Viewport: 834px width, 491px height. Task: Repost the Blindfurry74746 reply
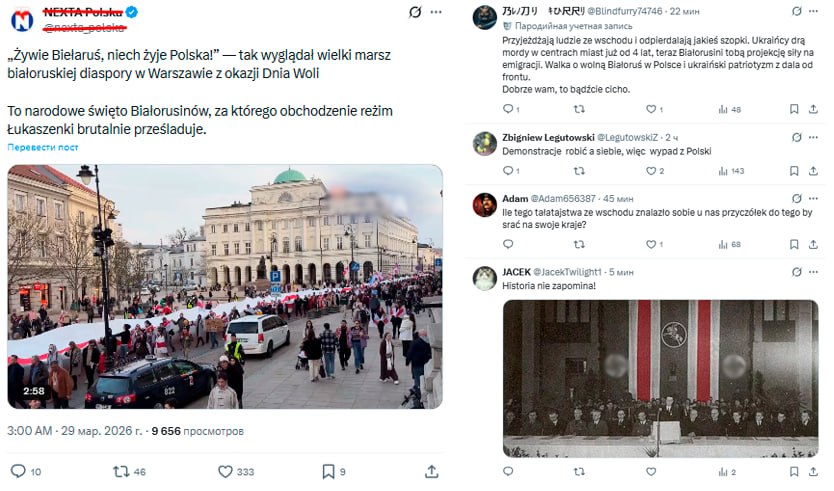coord(579,109)
